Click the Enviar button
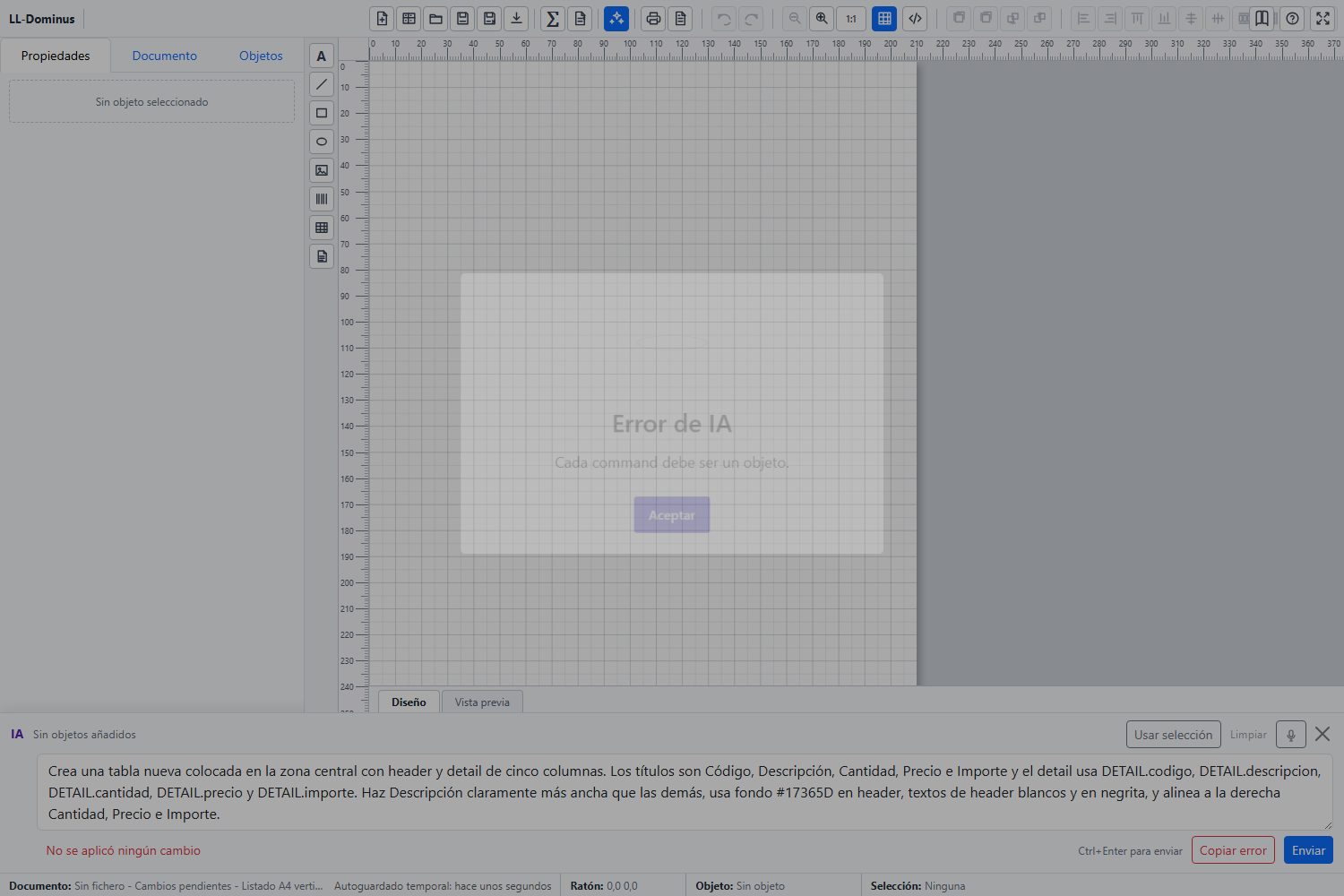Image resolution: width=1344 pixels, height=896 pixels. 1308,850
